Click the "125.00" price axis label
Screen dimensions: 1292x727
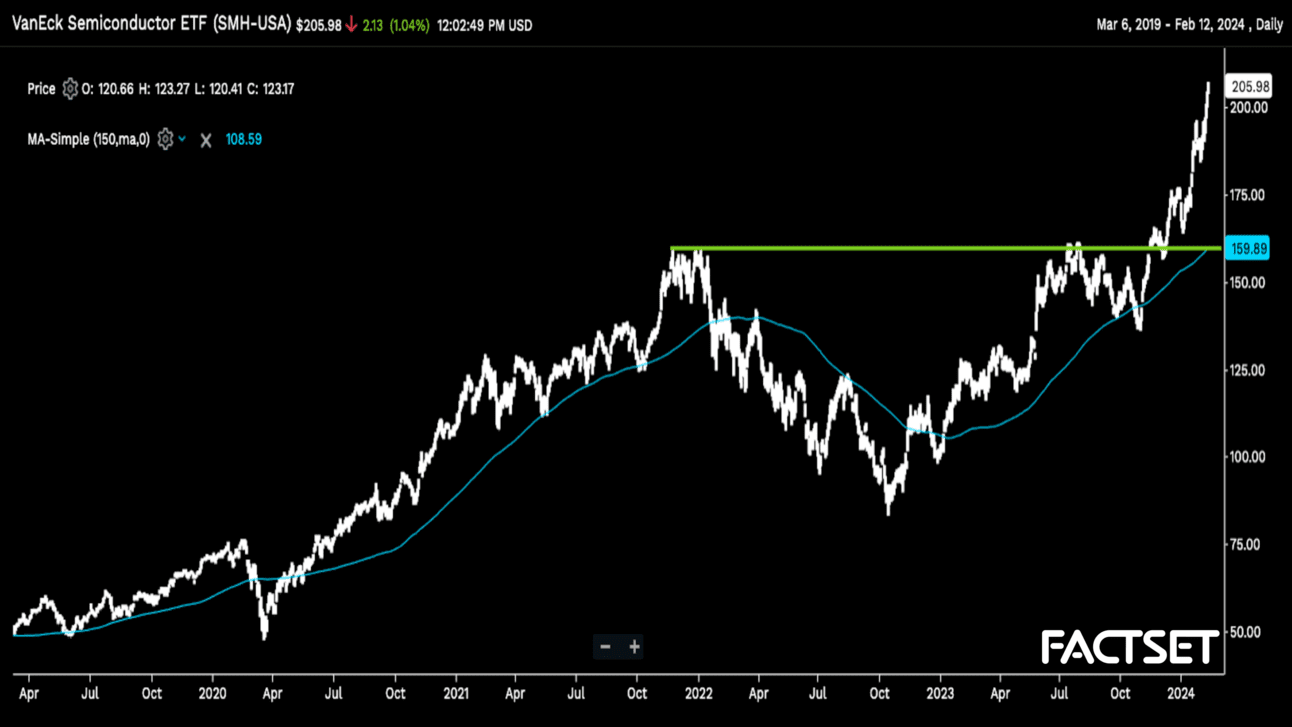pyautogui.click(x=1249, y=370)
